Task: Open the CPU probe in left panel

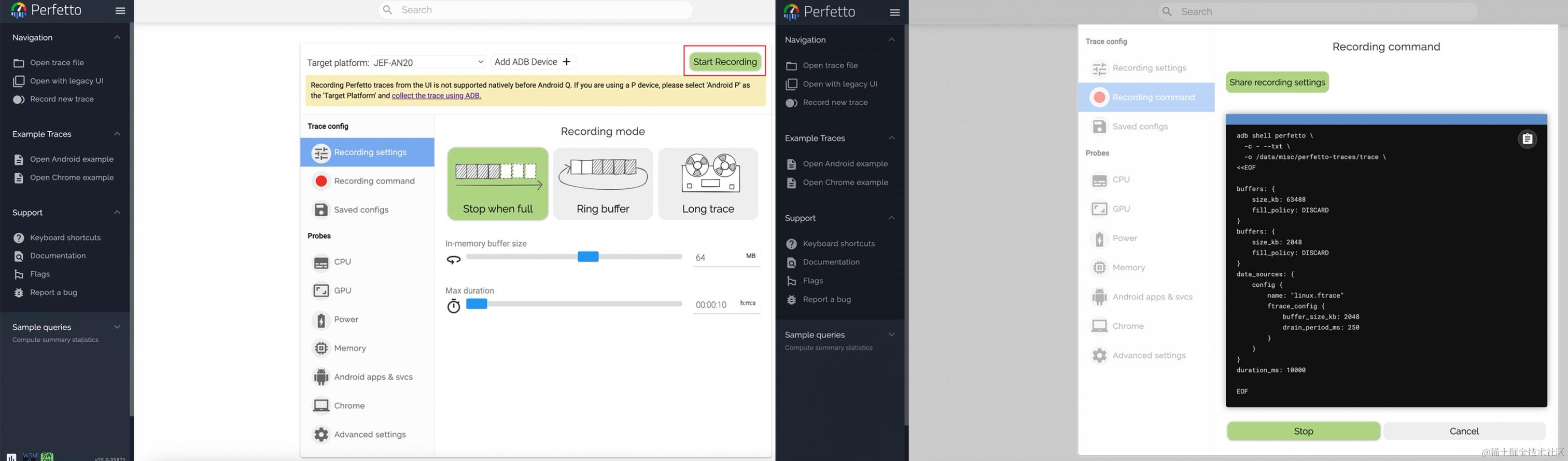Action: pos(367,262)
